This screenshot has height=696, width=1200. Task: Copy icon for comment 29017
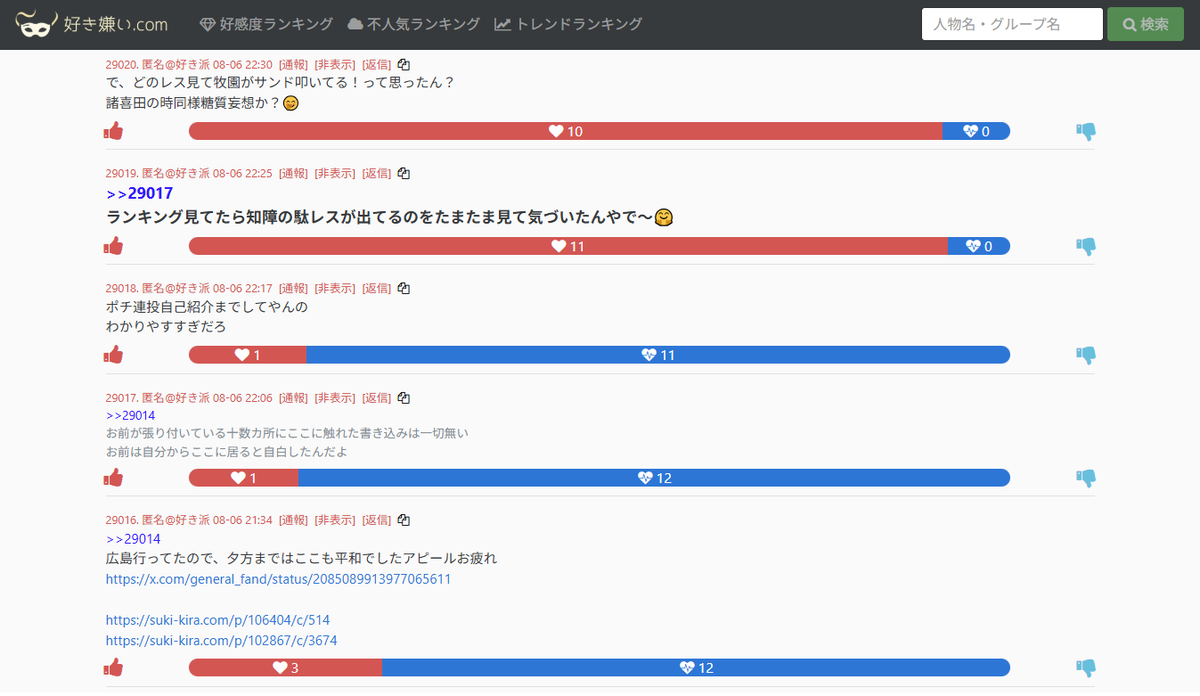point(404,397)
